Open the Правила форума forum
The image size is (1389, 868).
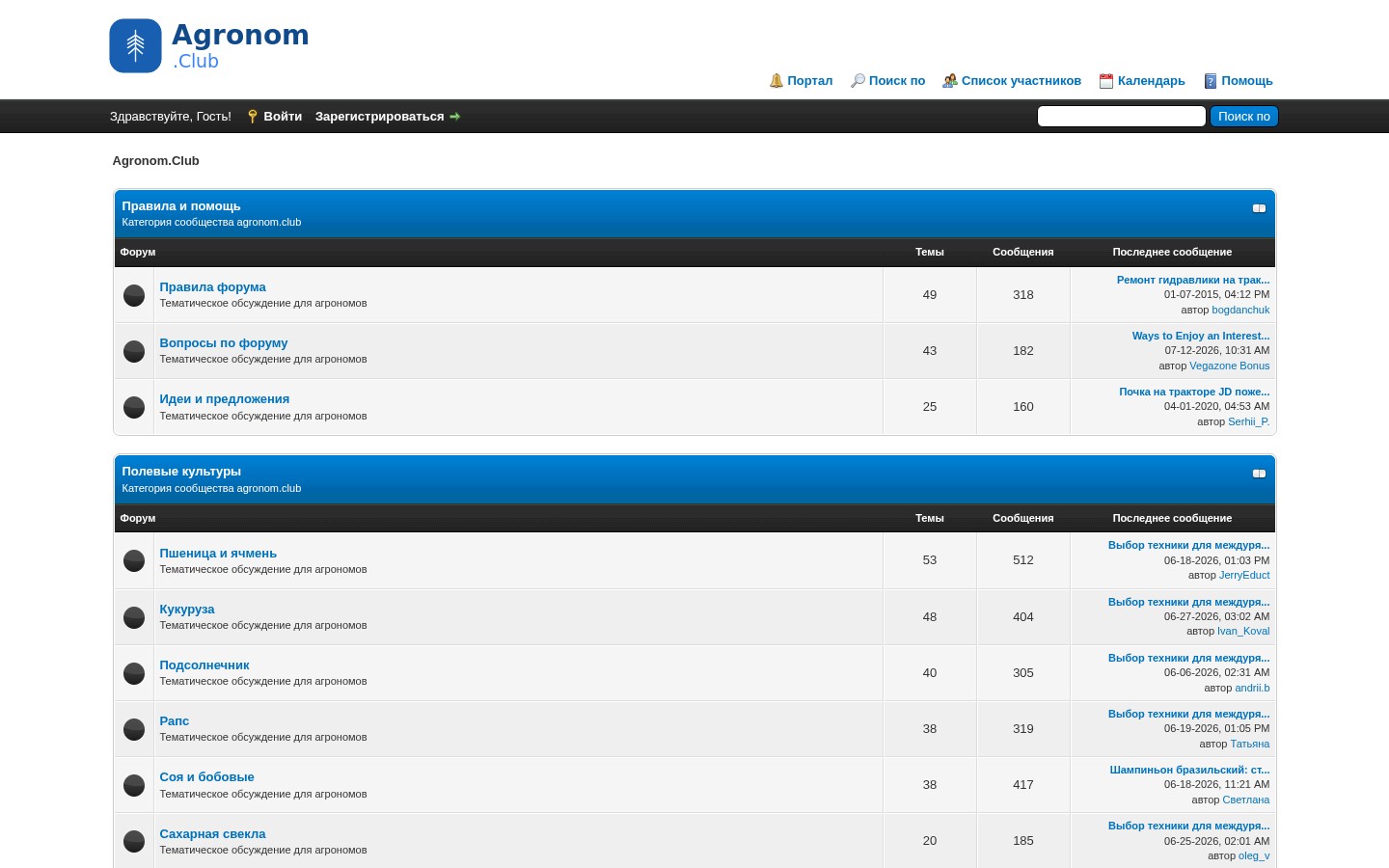click(212, 287)
